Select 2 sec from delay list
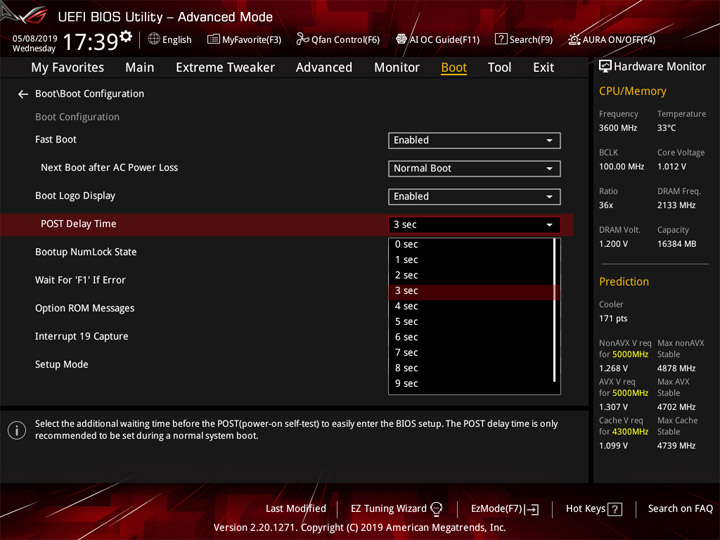The height and width of the screenshot is (540, 720). pyautogui.click(x=471, y=276)
